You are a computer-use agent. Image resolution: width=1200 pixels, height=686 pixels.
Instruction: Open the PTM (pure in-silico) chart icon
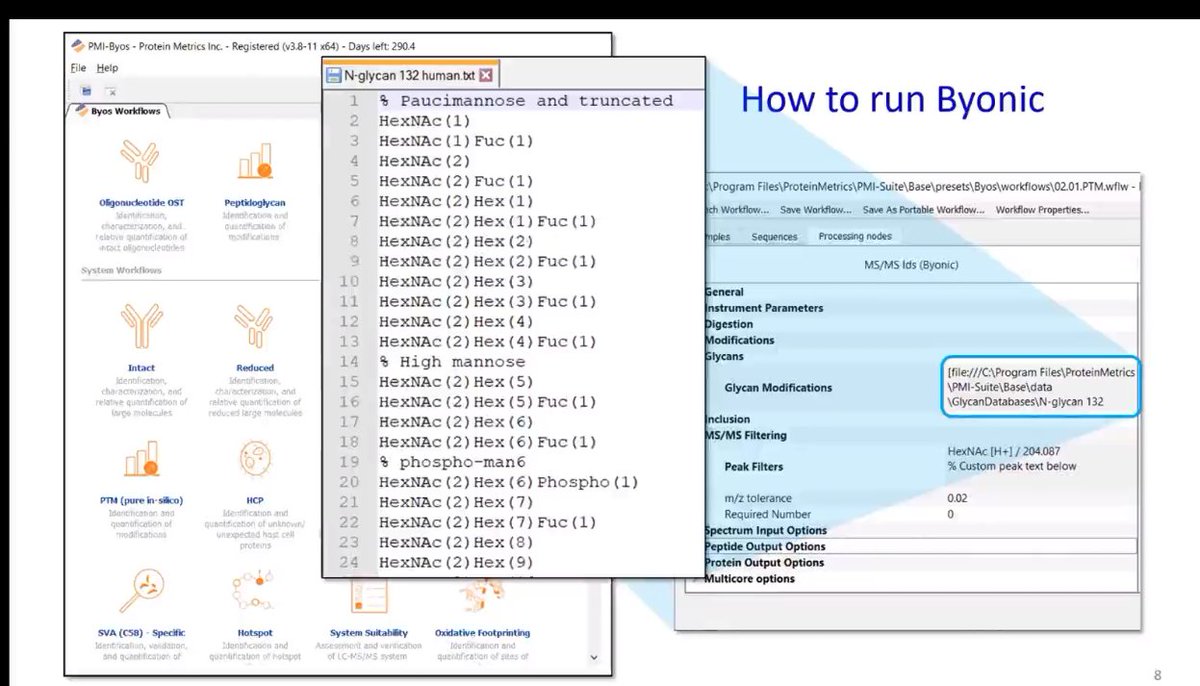pos(141,459)
